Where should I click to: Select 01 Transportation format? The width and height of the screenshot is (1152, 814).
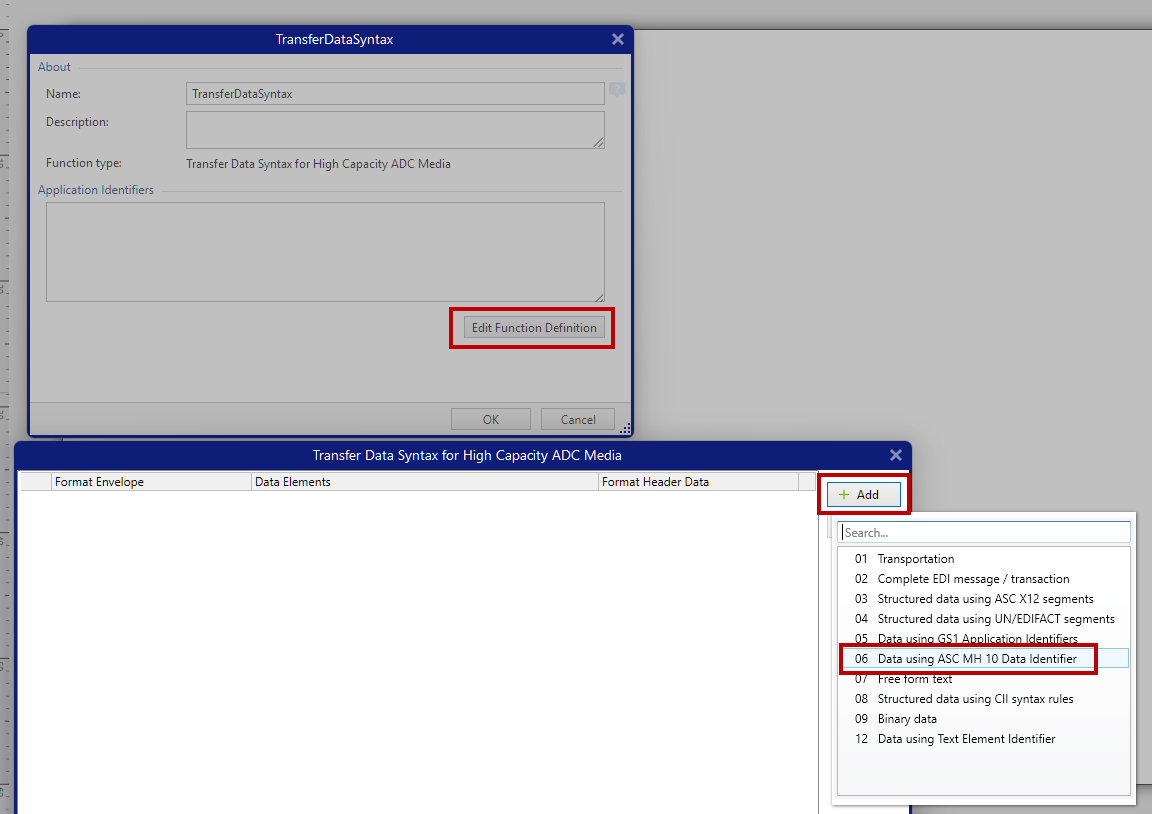915,559
